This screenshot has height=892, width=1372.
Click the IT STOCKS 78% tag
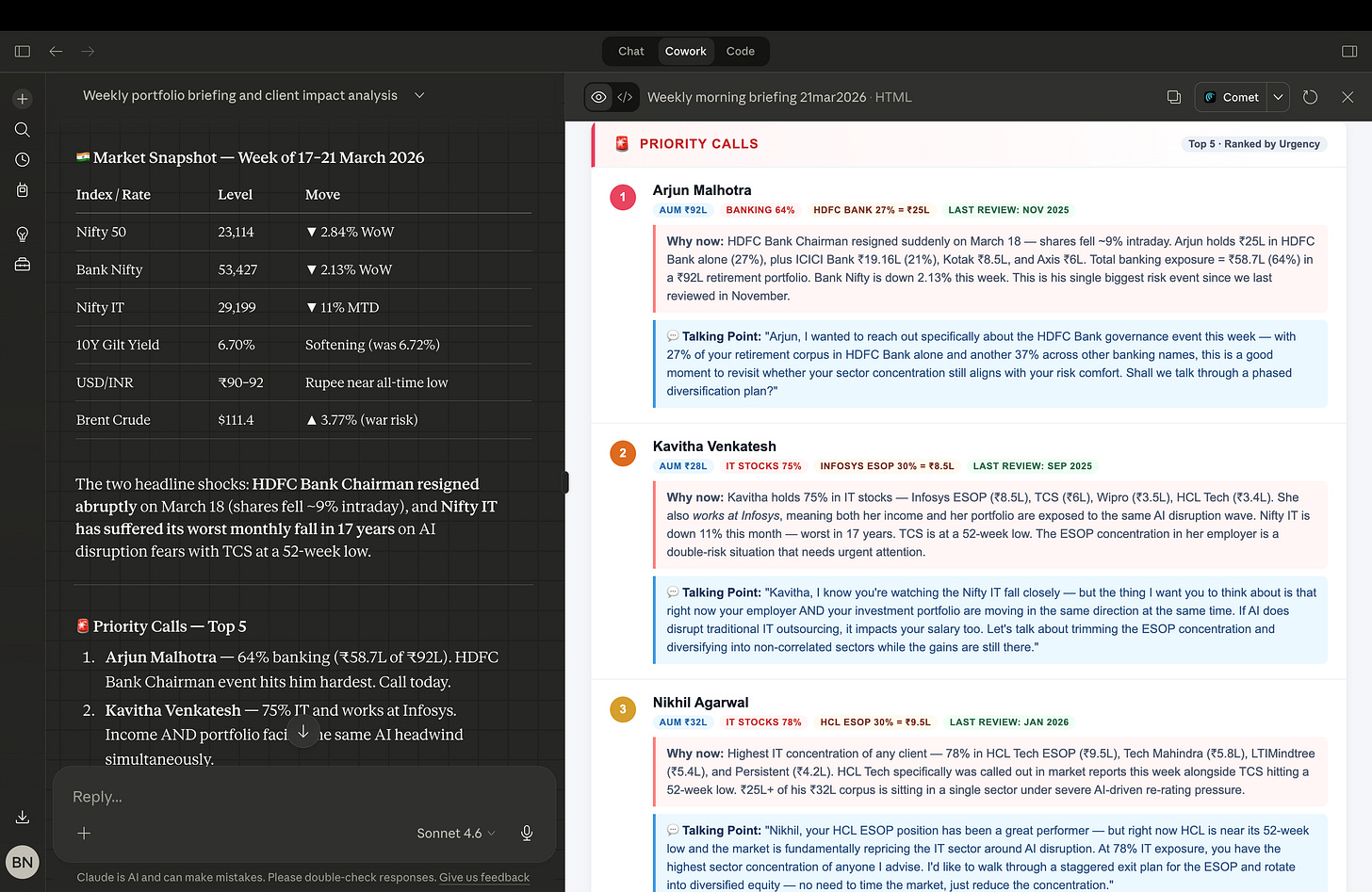763,722
